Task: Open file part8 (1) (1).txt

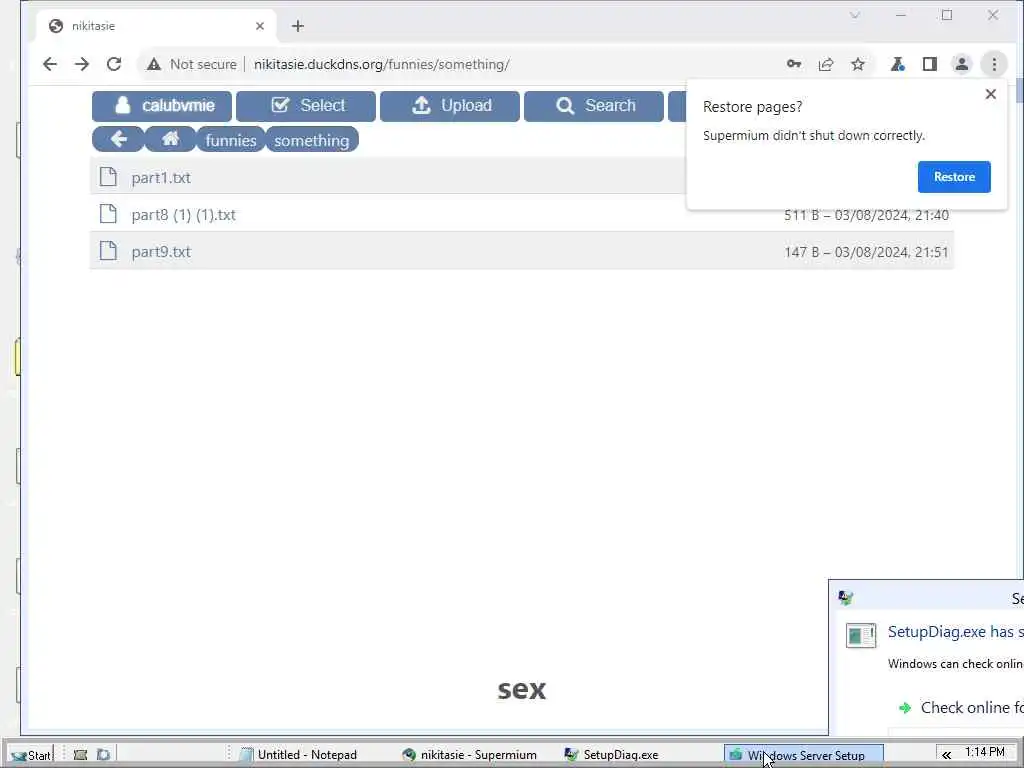Action: [x=184, y=215]
